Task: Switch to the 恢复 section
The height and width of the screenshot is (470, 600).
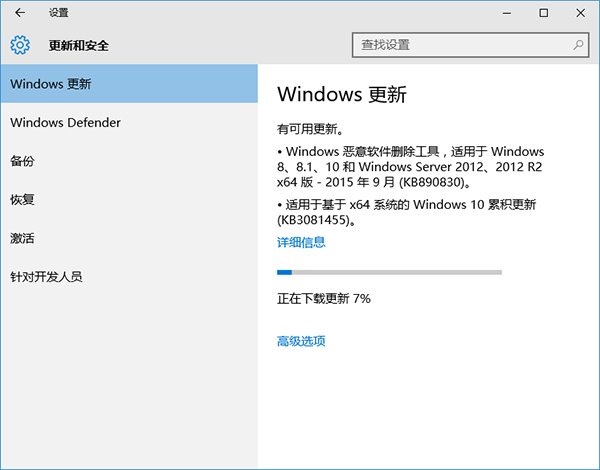Action: click(128, 200)
